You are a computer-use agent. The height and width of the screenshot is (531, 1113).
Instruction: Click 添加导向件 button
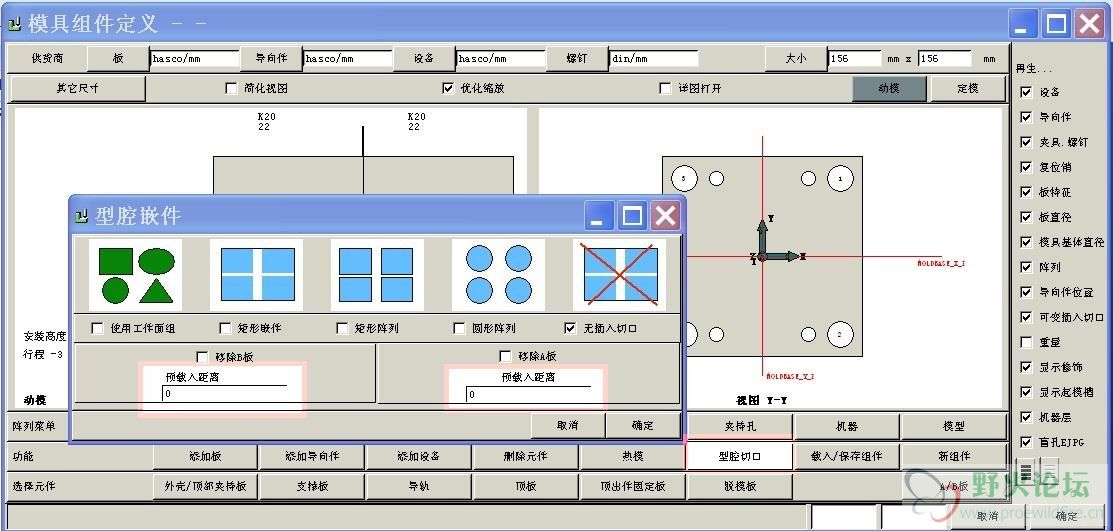click(x=312, y=456)
